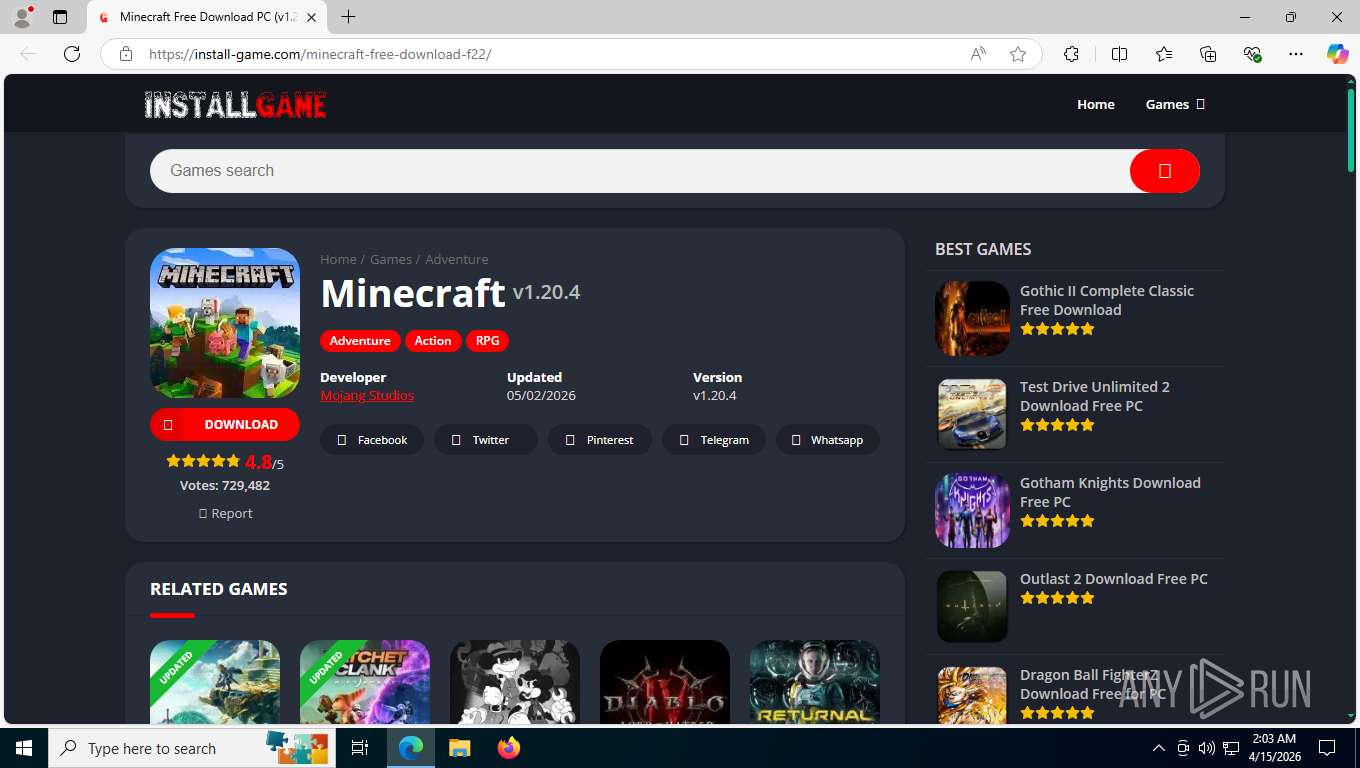Open the Returnal related game thumbnail
The height and width of the screenshot is (768, 1360).
[x=815, y=682]
